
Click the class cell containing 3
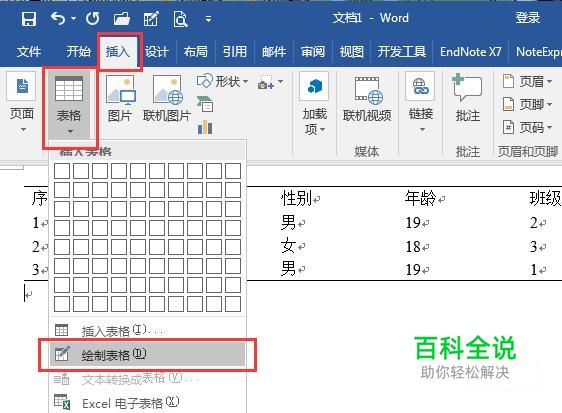(x=534, y=247)
